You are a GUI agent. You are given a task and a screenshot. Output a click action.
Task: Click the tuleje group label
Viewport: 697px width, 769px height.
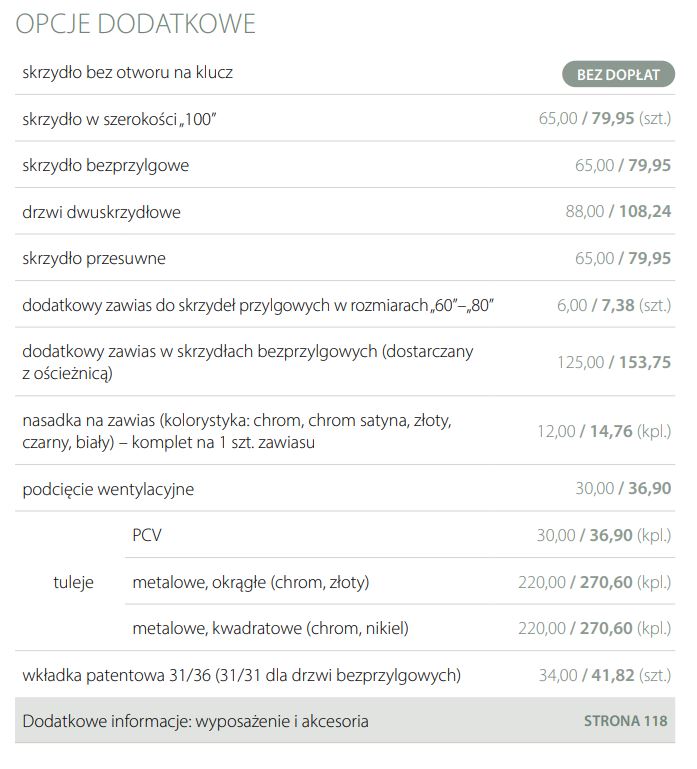coord(73,582)
